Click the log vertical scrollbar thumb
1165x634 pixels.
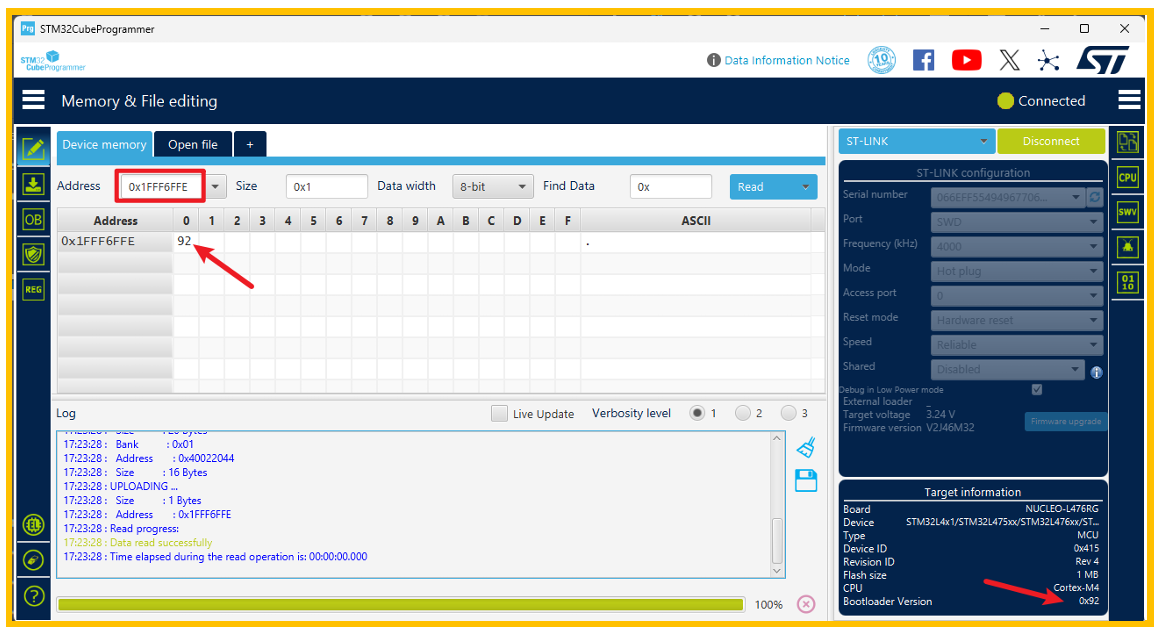(x=777, y=540)
